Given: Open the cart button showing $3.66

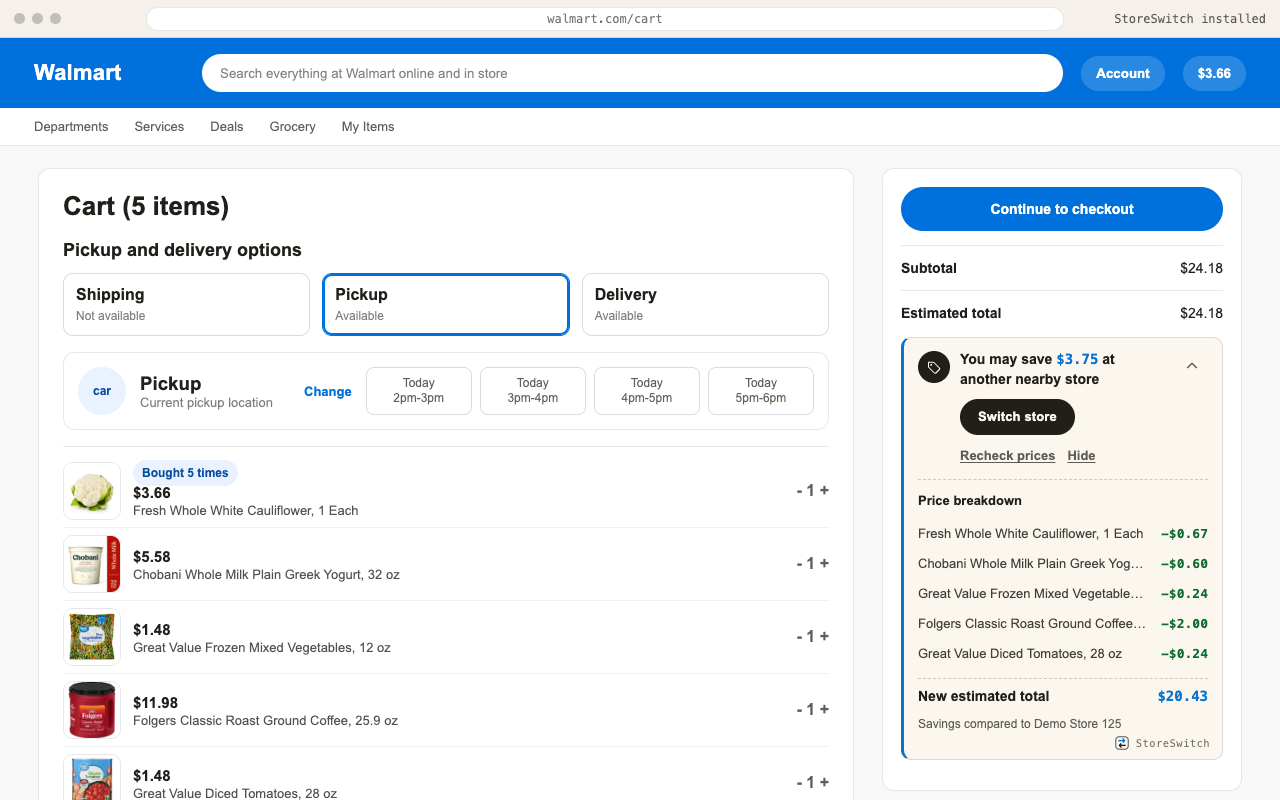Looking at the screenshot, I should [x=1214, y=73].
